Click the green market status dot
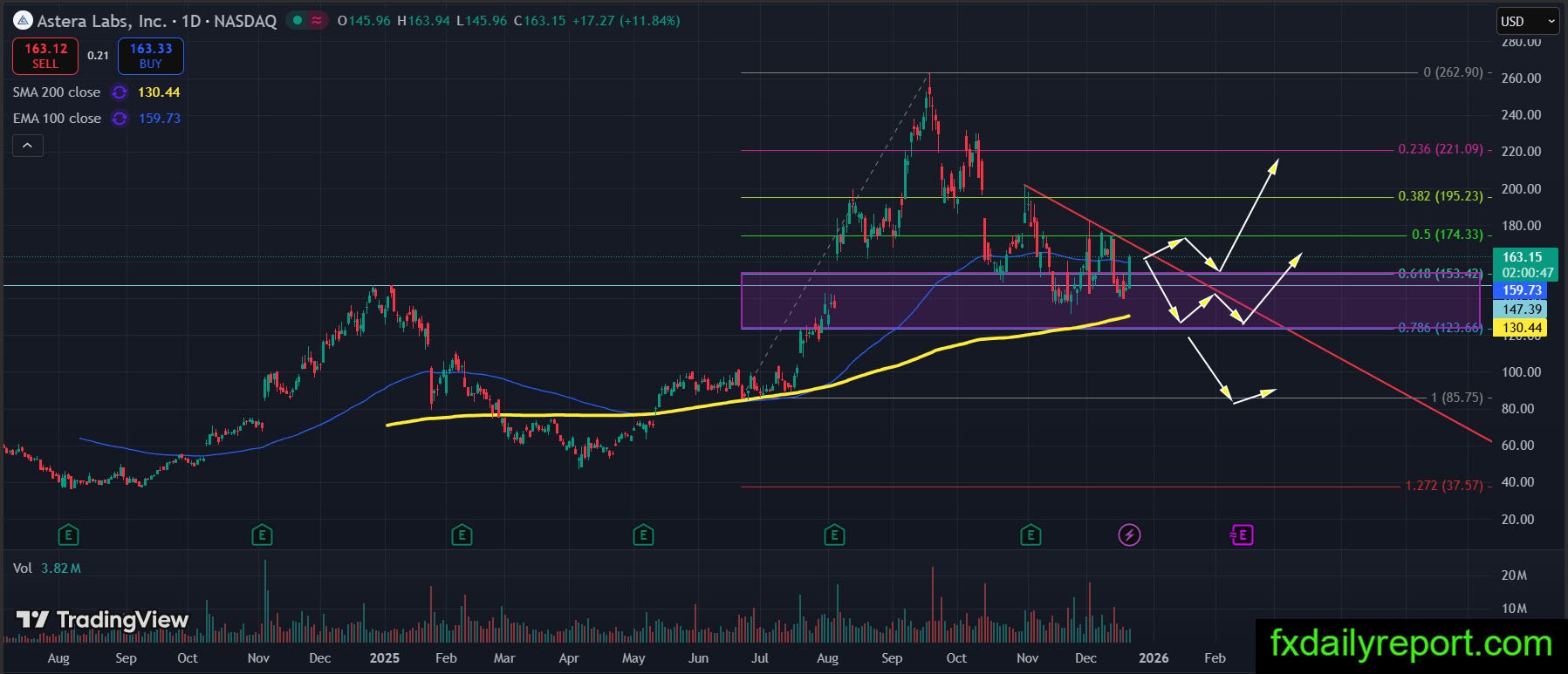Viewport: 1568px width, 674px height. click(x=298, y=20)
